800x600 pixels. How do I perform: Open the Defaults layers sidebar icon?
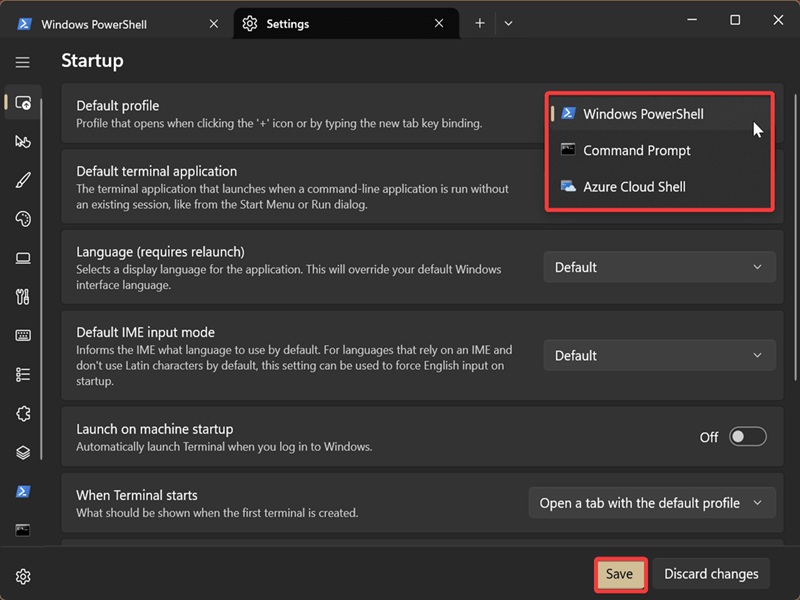23,453
